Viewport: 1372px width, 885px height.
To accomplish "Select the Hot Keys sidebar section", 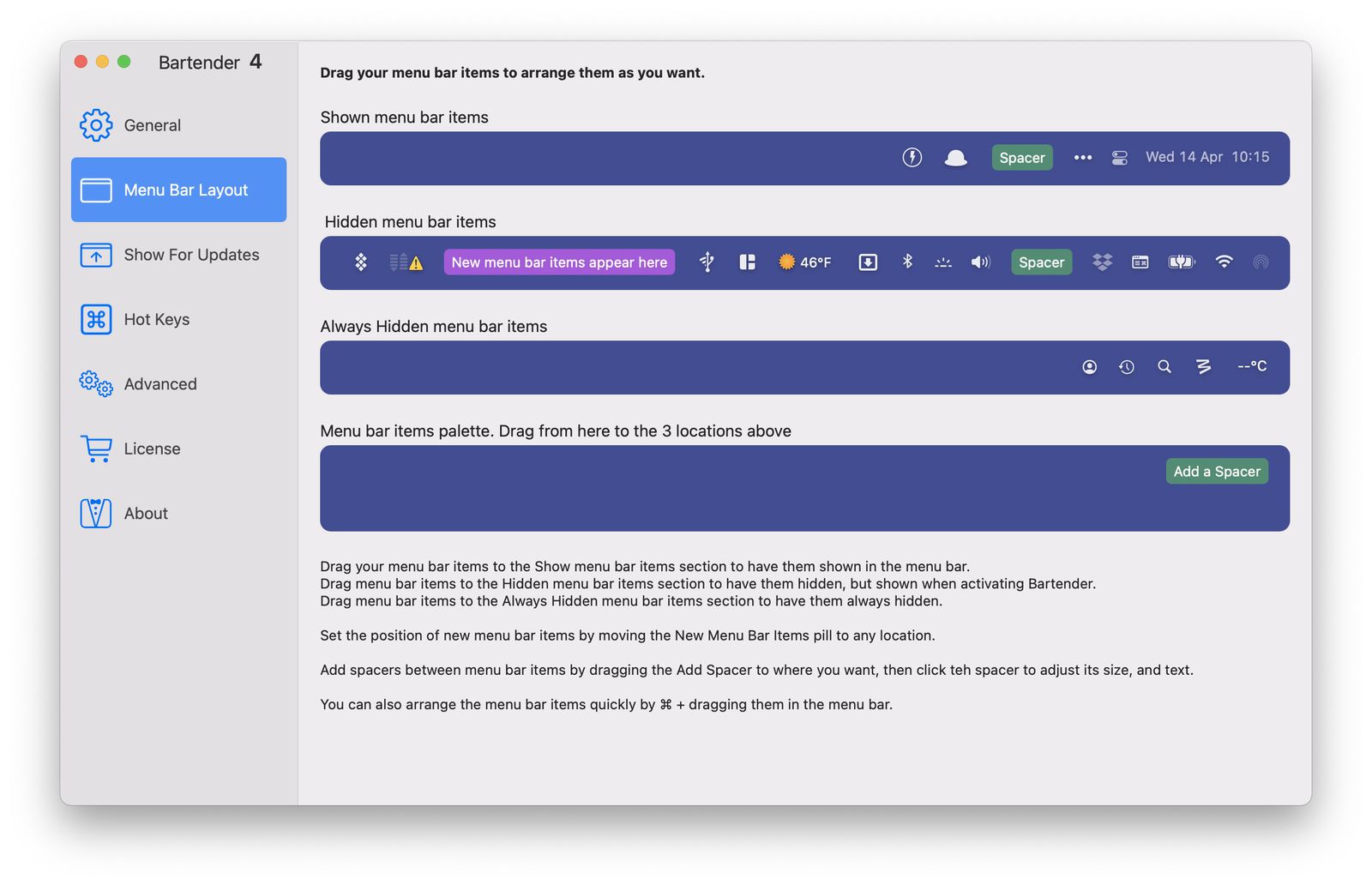I will [156, 319].
